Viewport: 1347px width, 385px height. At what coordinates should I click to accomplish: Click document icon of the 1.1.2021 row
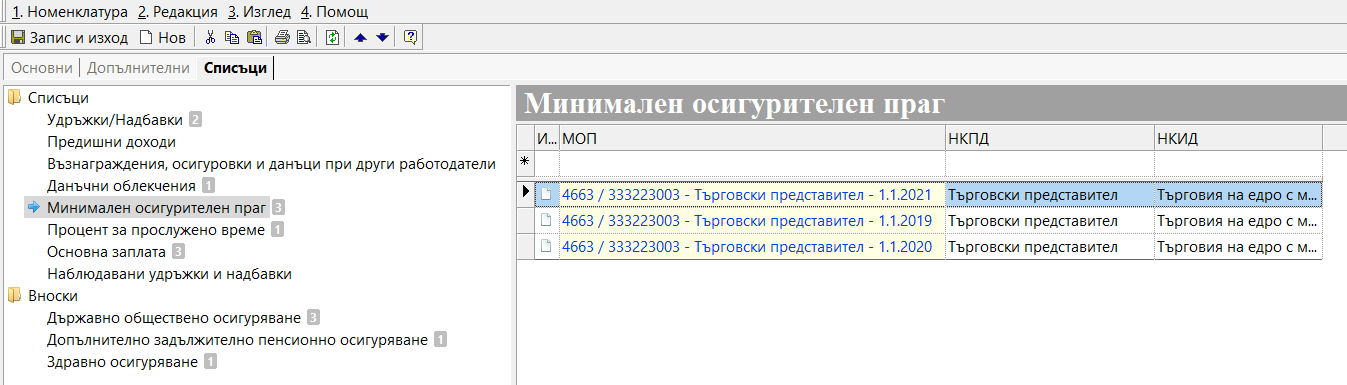coord(546,194)
